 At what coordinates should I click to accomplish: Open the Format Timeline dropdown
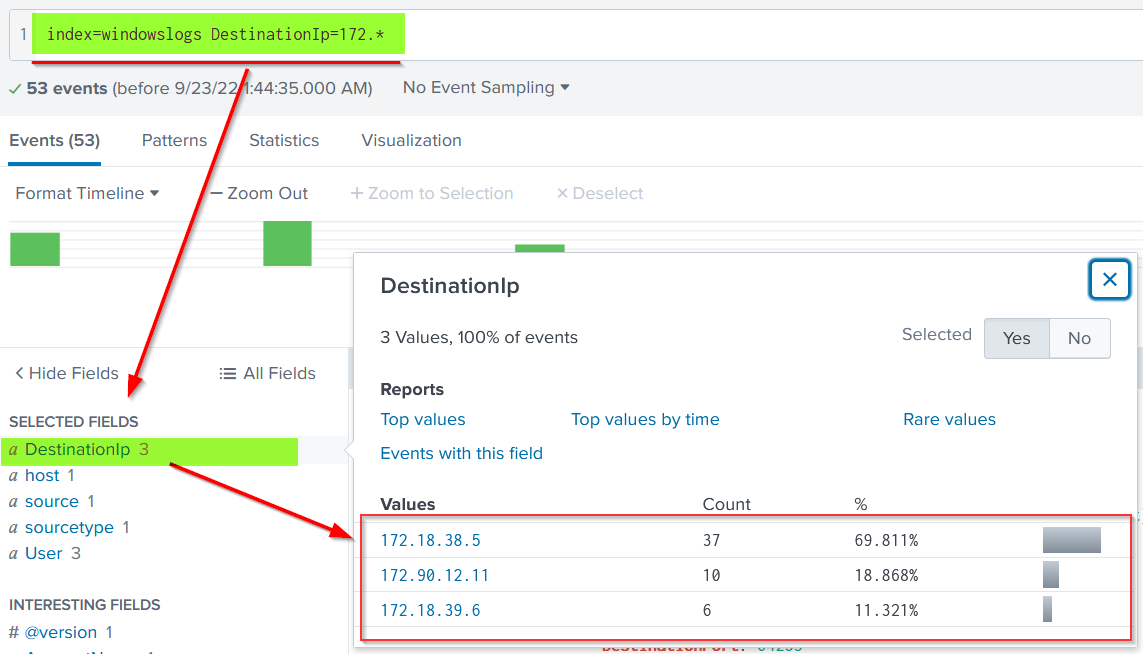click(87, 193)
